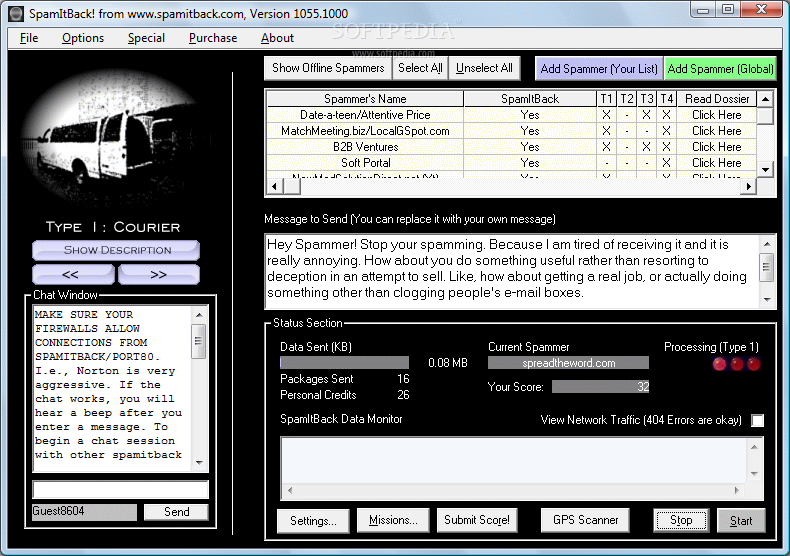
Task: Toggle T4 mark for Soft Portal row
Action: (x=667, y=163)
